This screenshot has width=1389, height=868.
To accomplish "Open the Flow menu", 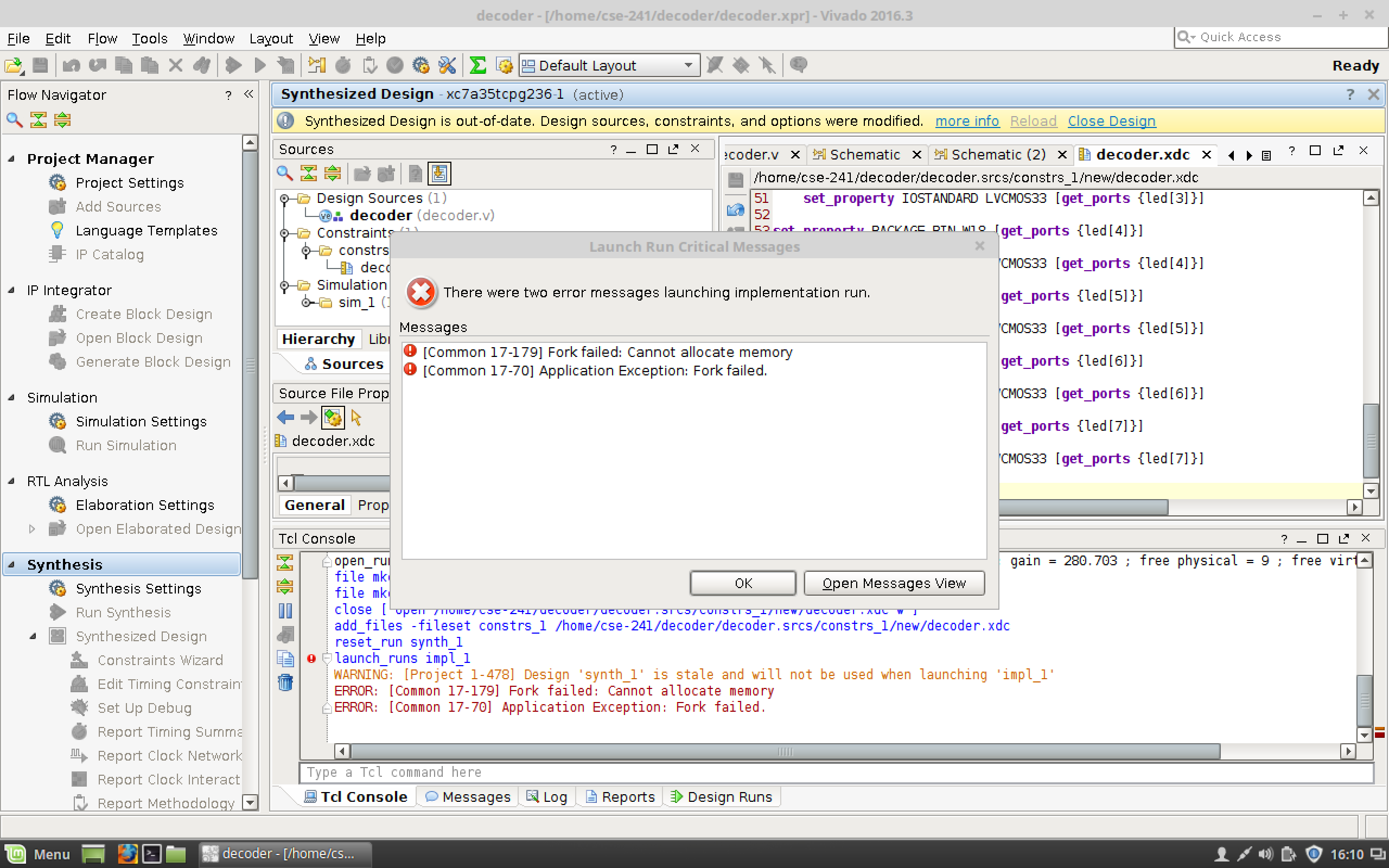I will 101,39.
